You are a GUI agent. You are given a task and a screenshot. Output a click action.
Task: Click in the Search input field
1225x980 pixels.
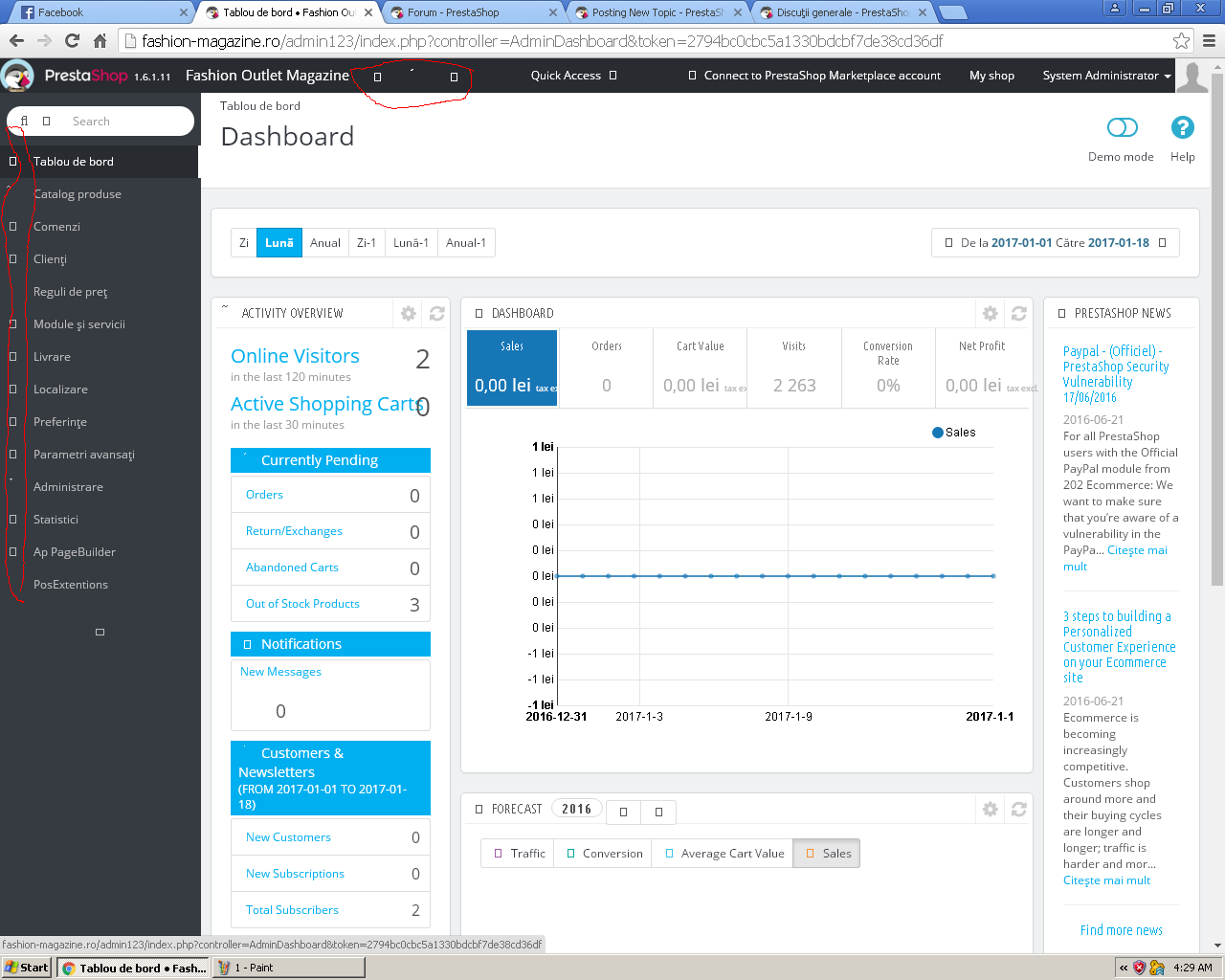click(x=129, y=122)
